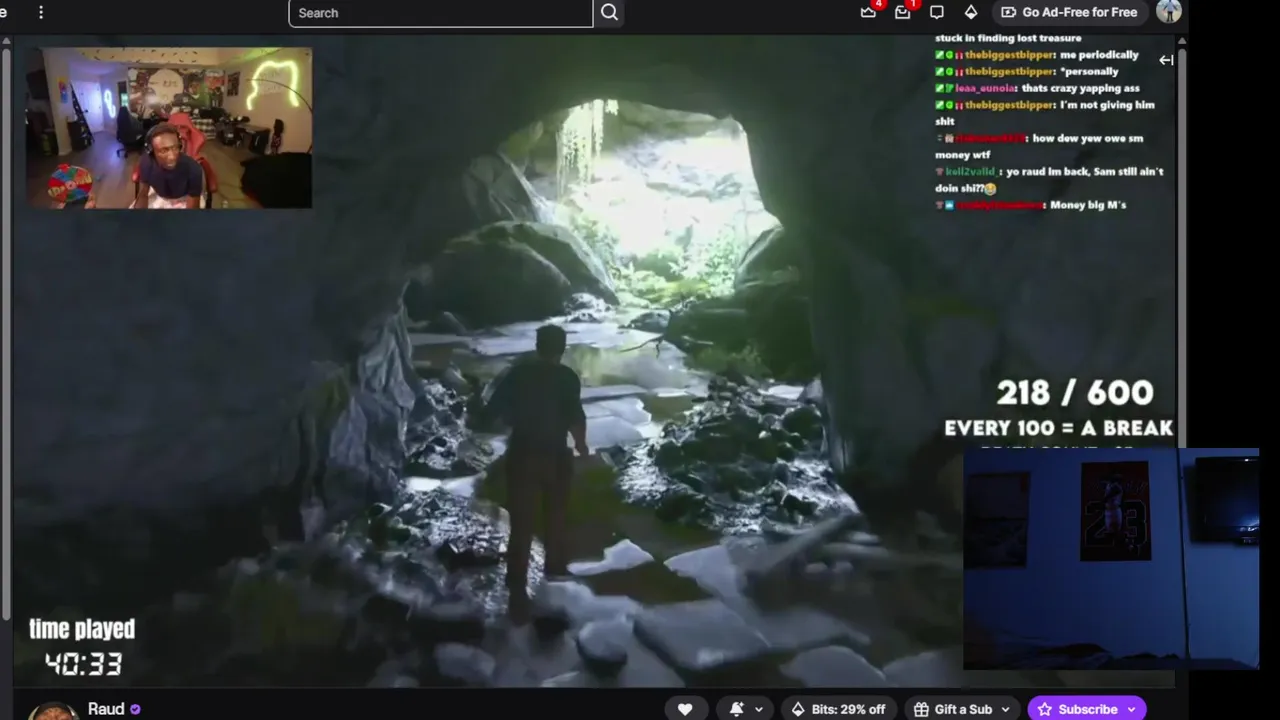Click the 'time played' label

click(82, 629)
